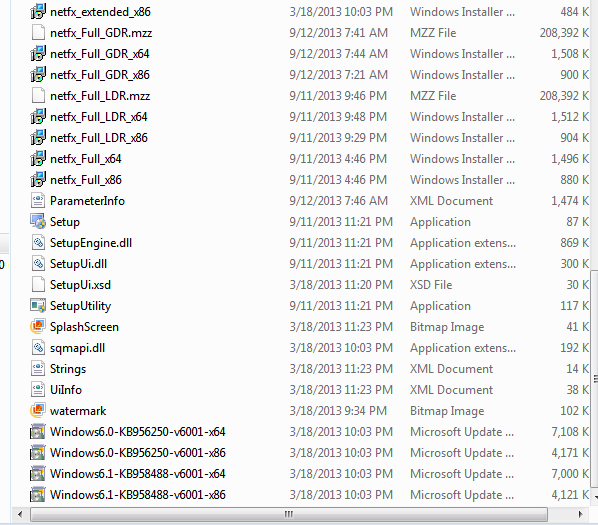
Task: Select the ParameterInfo XML document icon
Action: pyautogui.click(x=38, y=201)
